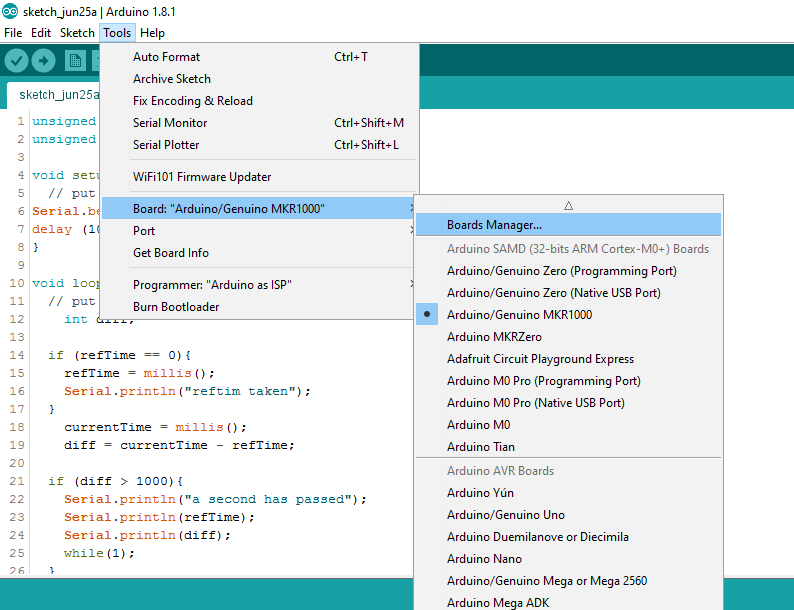The height and width of the screenshot is (610, 794).
Task: Open the Help menu
Action: point(152,33)
